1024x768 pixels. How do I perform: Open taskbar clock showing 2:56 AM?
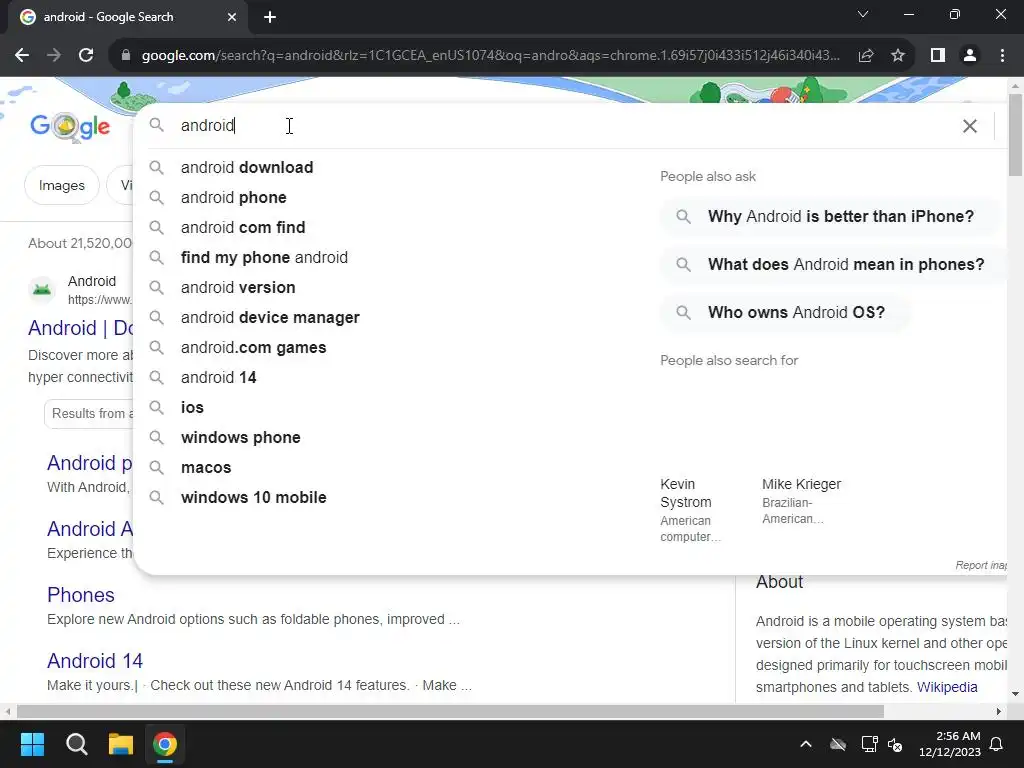[x=950, y=744]
